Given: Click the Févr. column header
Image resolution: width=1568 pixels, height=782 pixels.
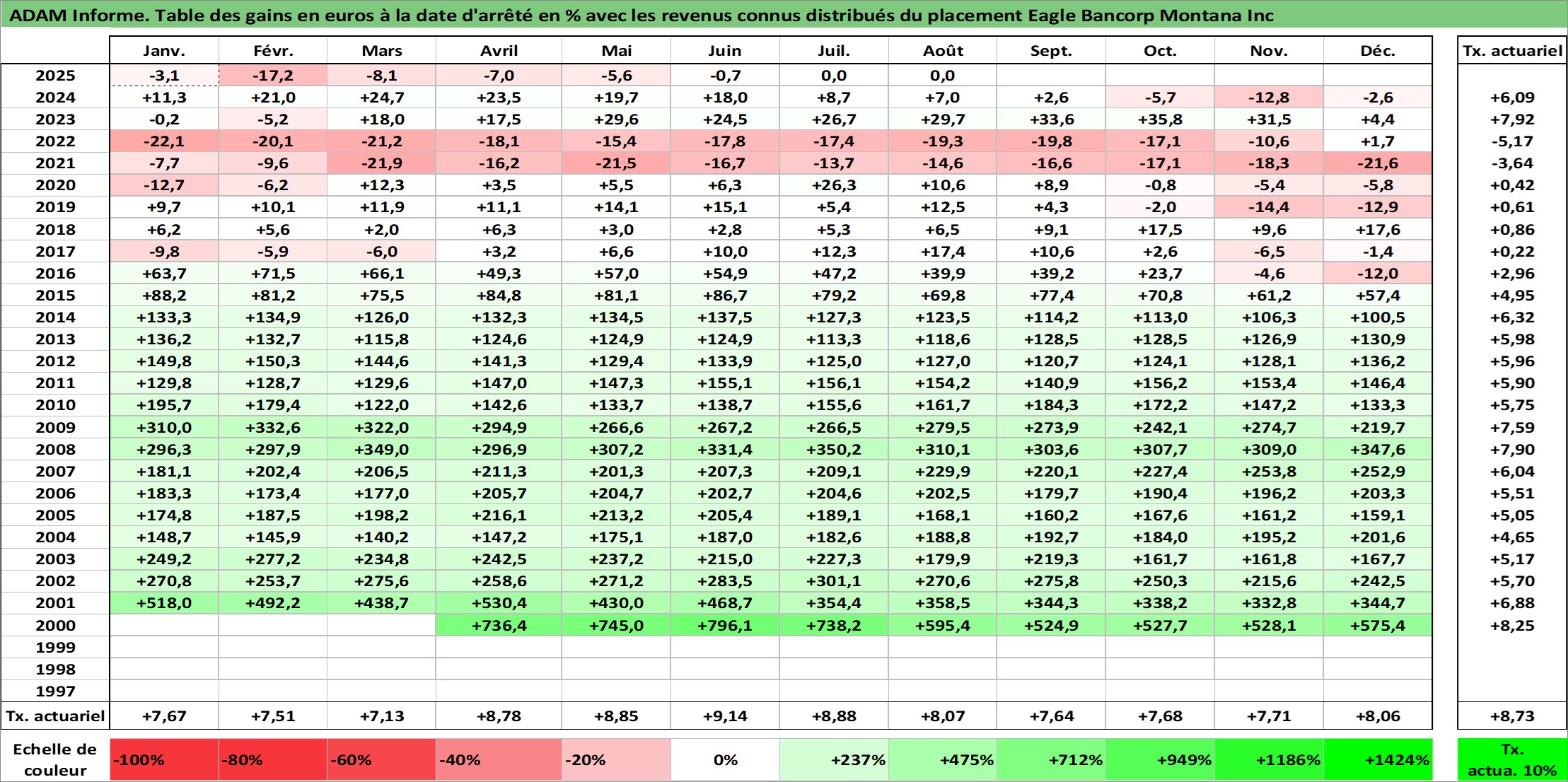Looking at the screenshot, I should click(x=273, y=50).
